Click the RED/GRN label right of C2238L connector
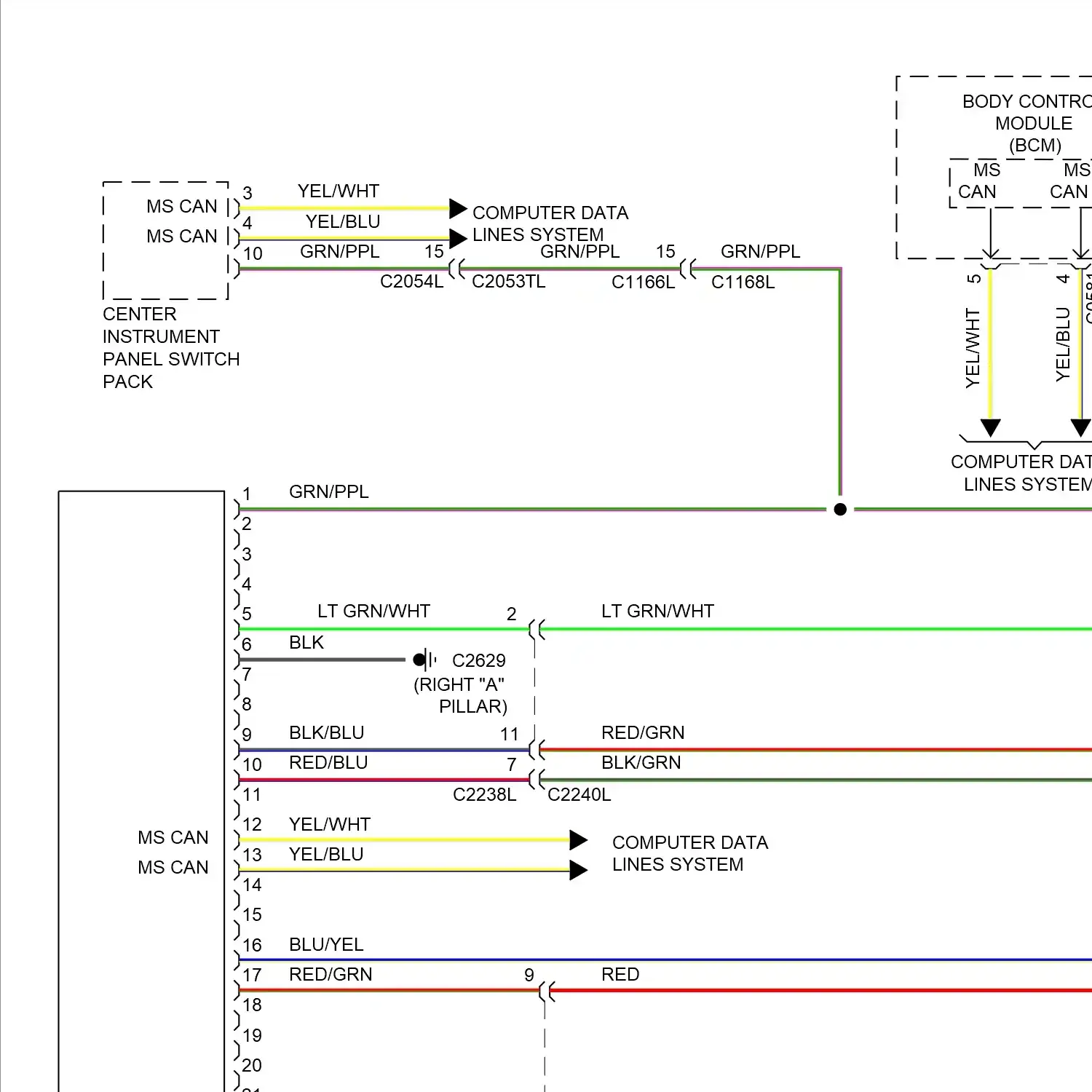The height and width of the screenshot is (1092, 1092). tap(643, 732)
